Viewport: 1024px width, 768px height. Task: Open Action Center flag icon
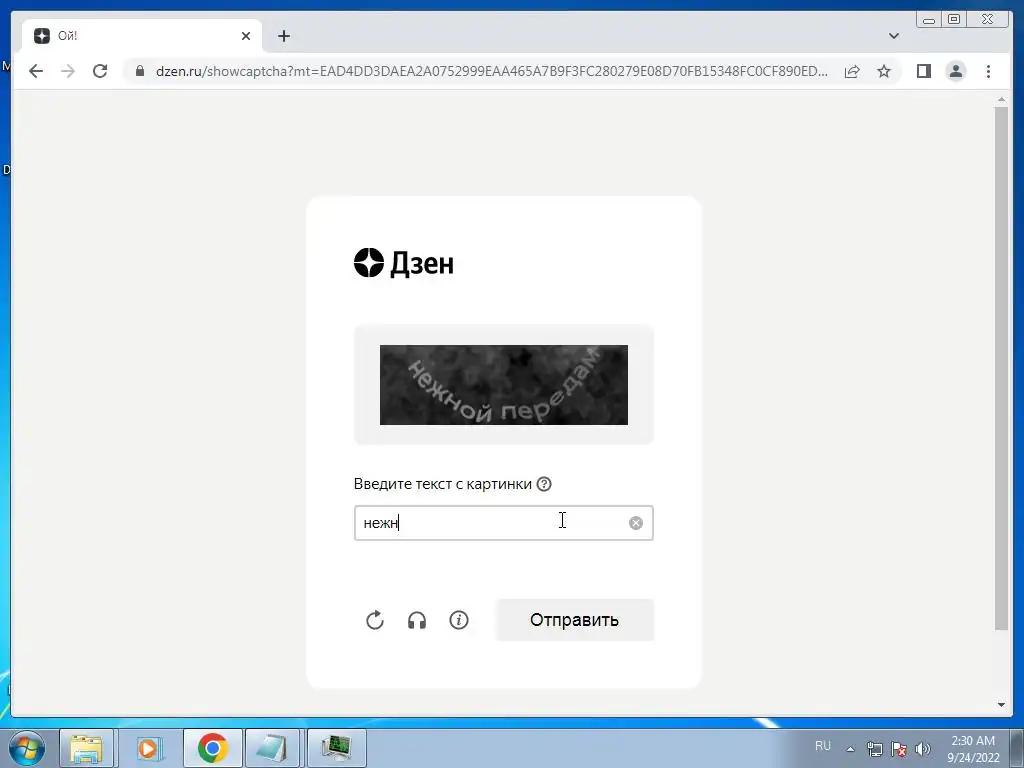pyautogui.click(x=899, y=749)
